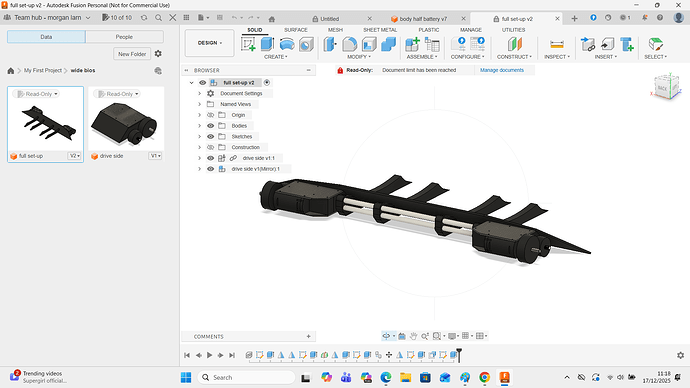Switch to the SHEET METAL tab
The width and height of the screenshot is (690, 388).
pos(380,30)
